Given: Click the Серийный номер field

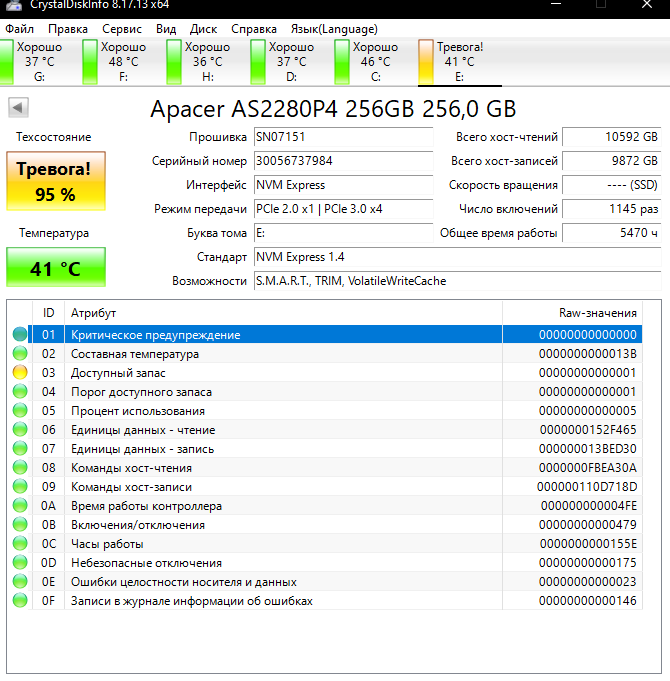Looking at the screenshot, I should pyautogui.click(x=343, y=161).
